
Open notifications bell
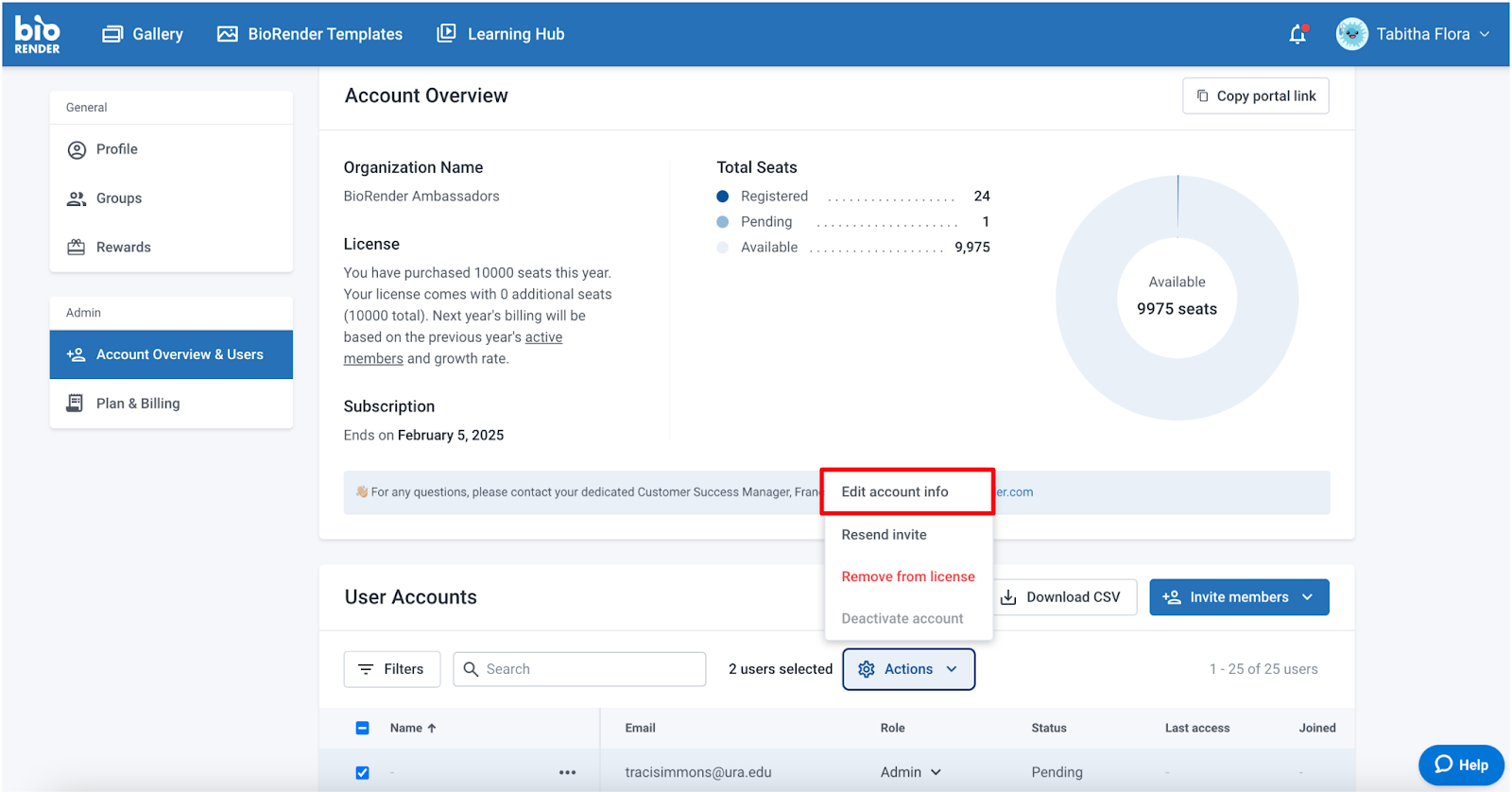click(1298, 34)
